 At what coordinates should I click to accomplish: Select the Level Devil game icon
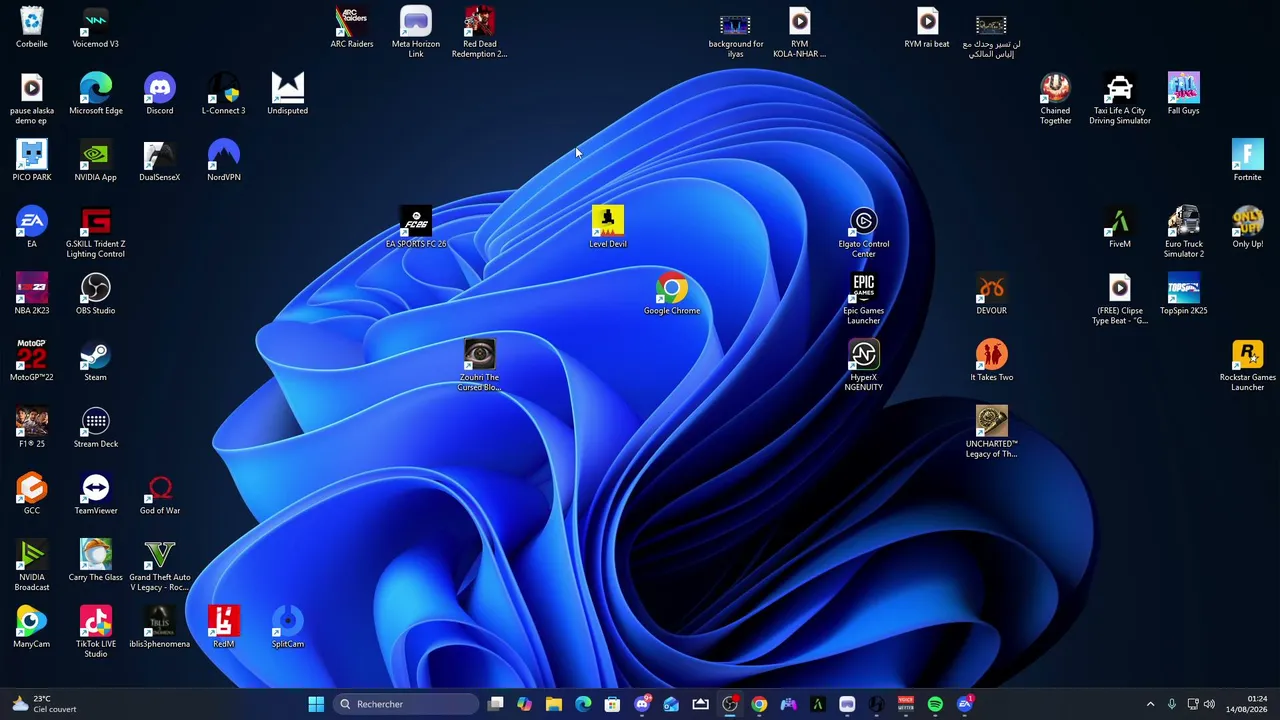click(608, 228)
